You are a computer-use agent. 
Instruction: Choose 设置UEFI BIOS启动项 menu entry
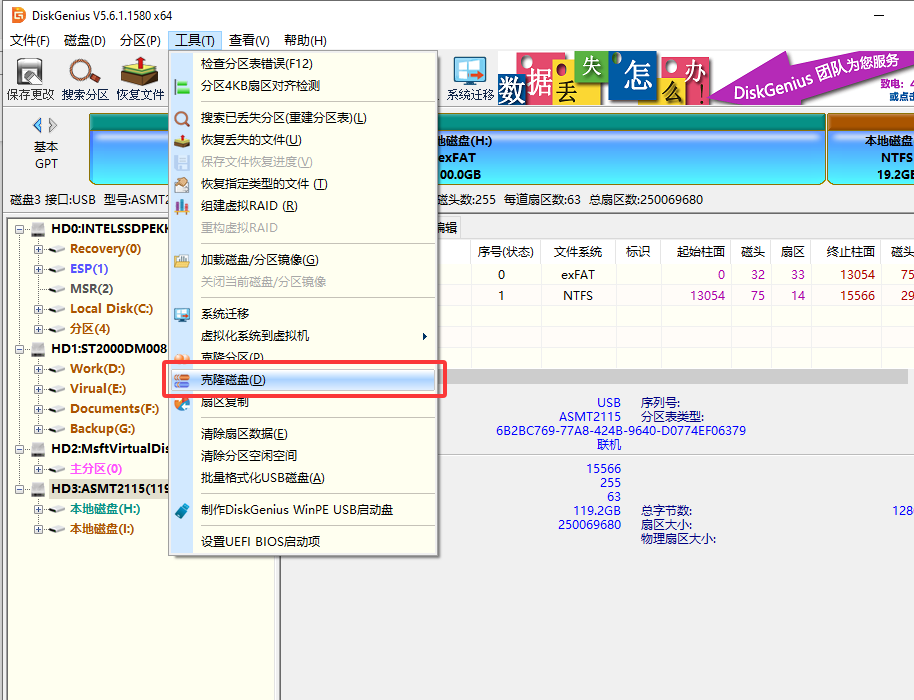click(x=303, y=541)
